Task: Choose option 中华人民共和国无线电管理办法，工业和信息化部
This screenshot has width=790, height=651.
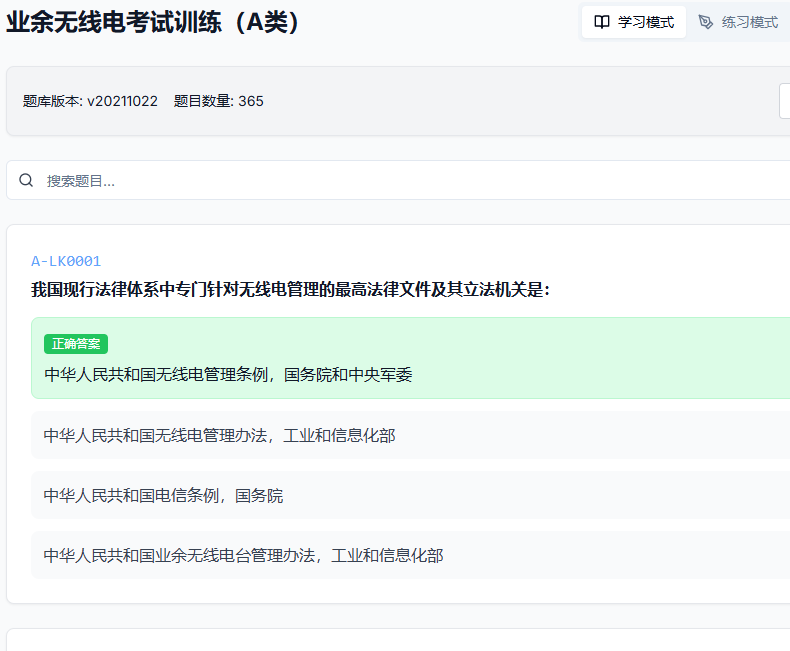Action: coord(219,435)
